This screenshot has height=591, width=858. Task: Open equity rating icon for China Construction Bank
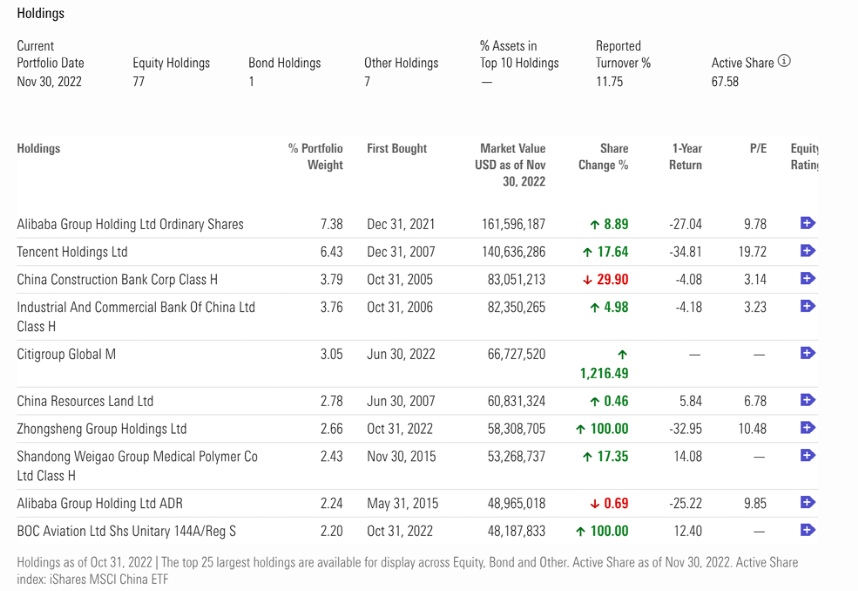(808, 278)
